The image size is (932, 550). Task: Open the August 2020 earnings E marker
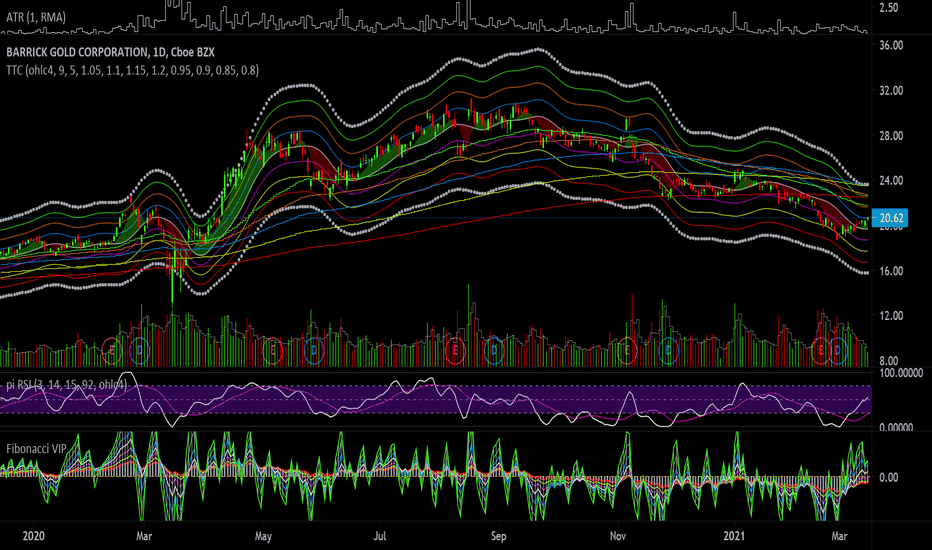(455, 350)
